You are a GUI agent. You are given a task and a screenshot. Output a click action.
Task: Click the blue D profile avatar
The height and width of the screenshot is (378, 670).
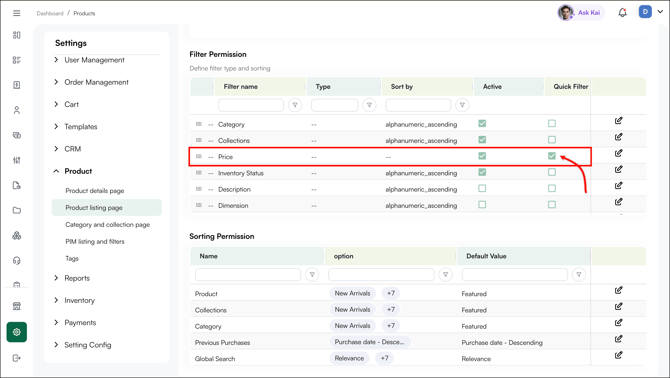645,12
